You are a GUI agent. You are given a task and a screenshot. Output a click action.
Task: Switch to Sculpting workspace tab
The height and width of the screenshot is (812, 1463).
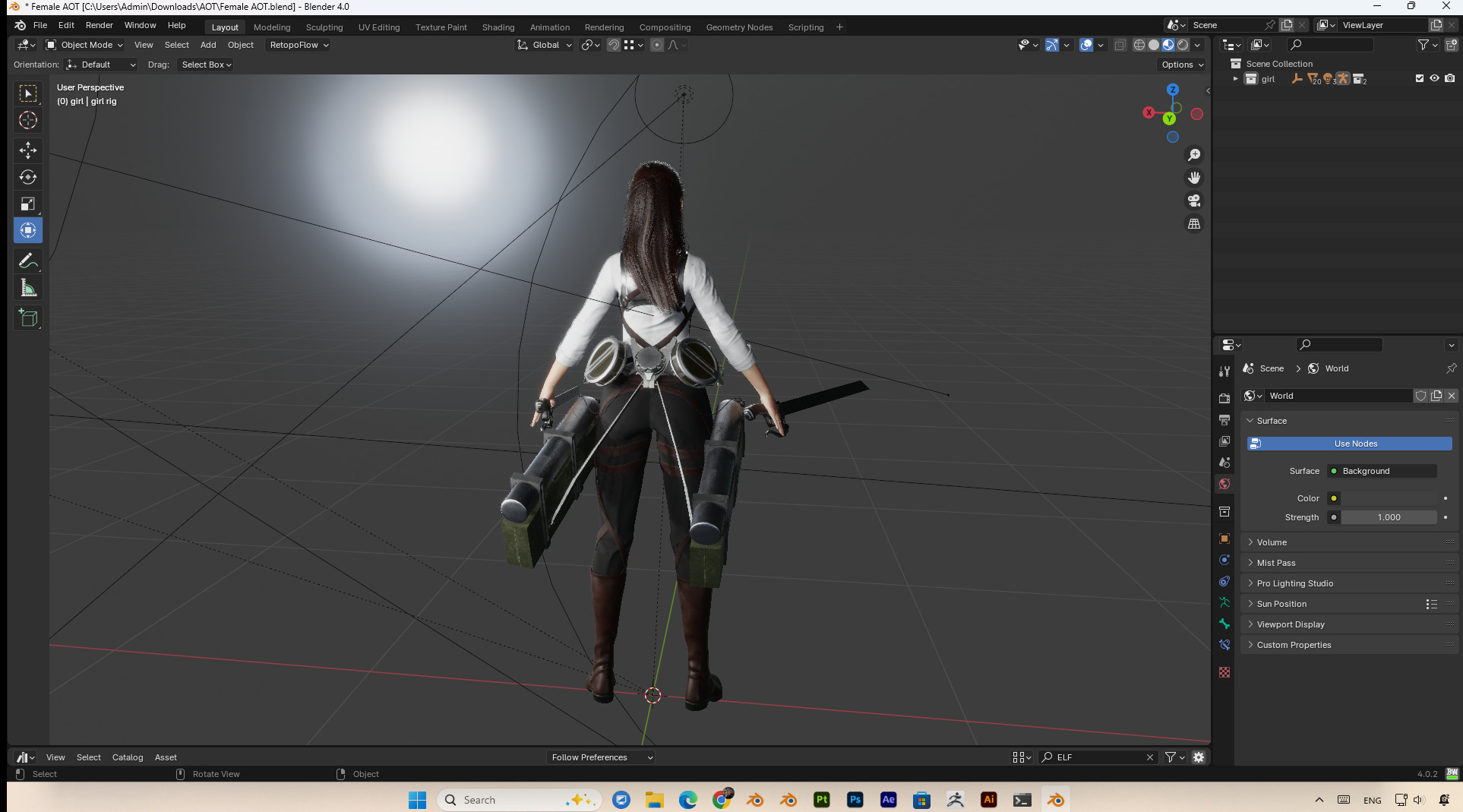point(324,27)
